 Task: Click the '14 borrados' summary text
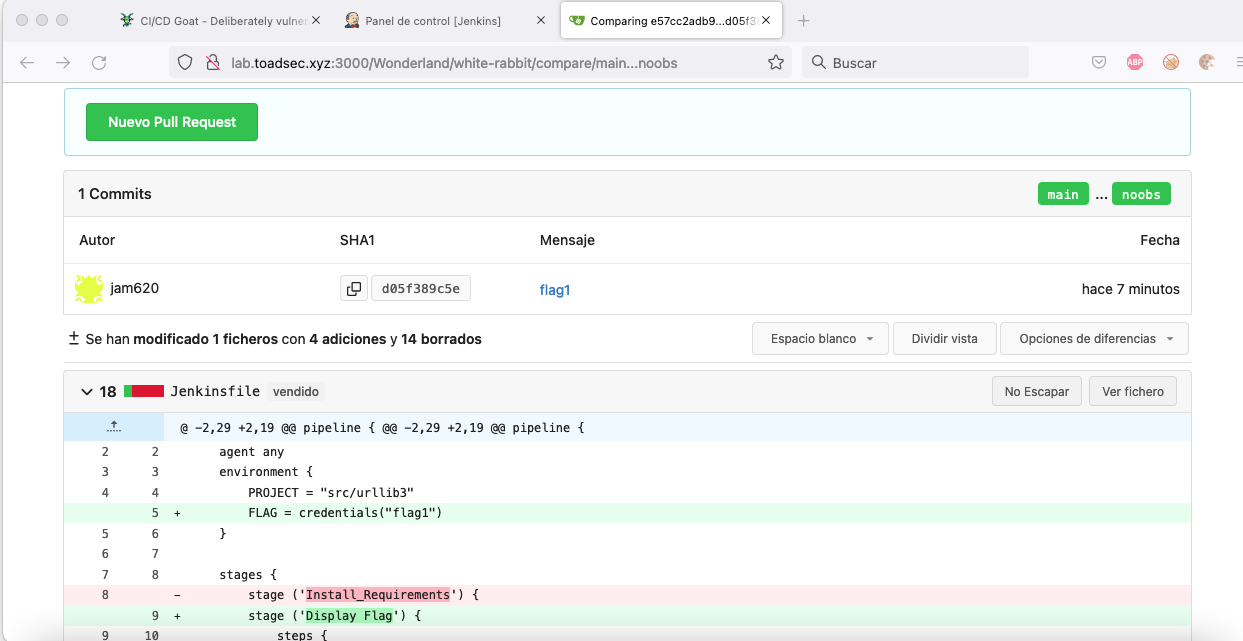441,339
